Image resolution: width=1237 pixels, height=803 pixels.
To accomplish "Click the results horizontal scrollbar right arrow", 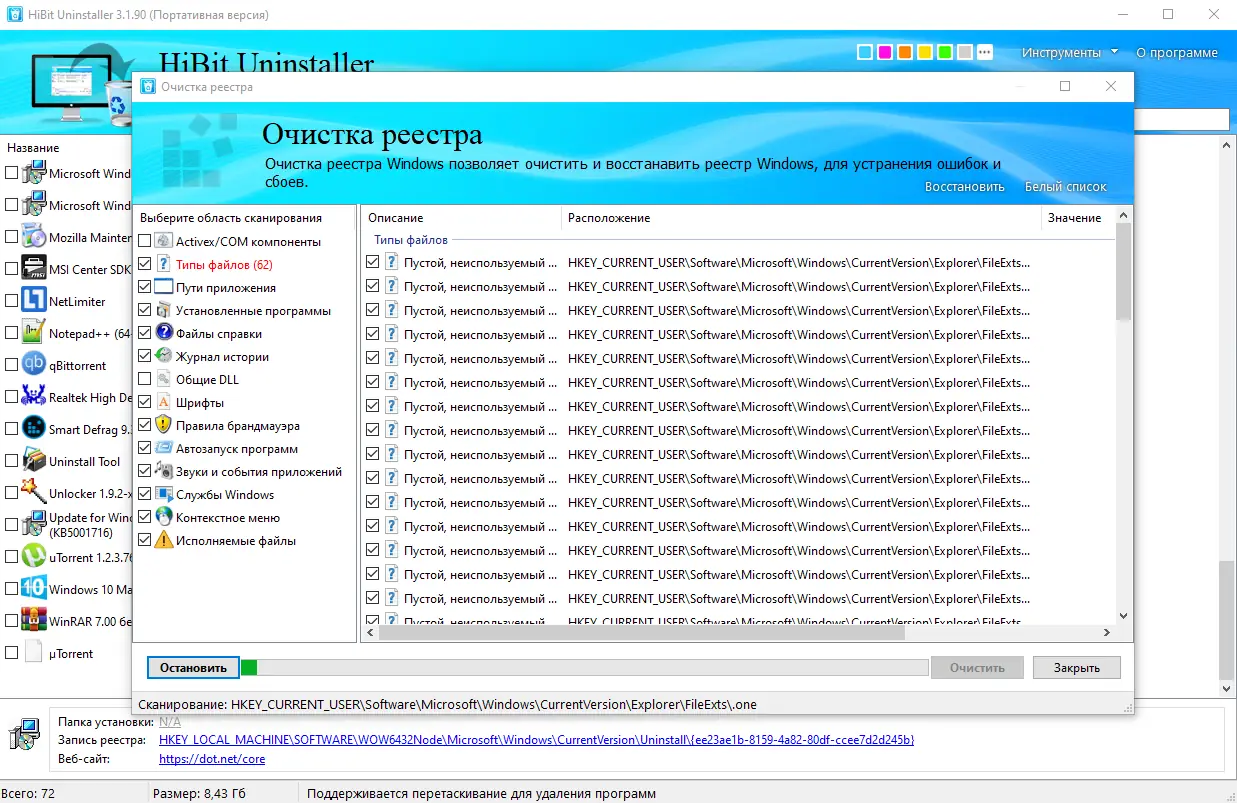I will (1106, 633).
